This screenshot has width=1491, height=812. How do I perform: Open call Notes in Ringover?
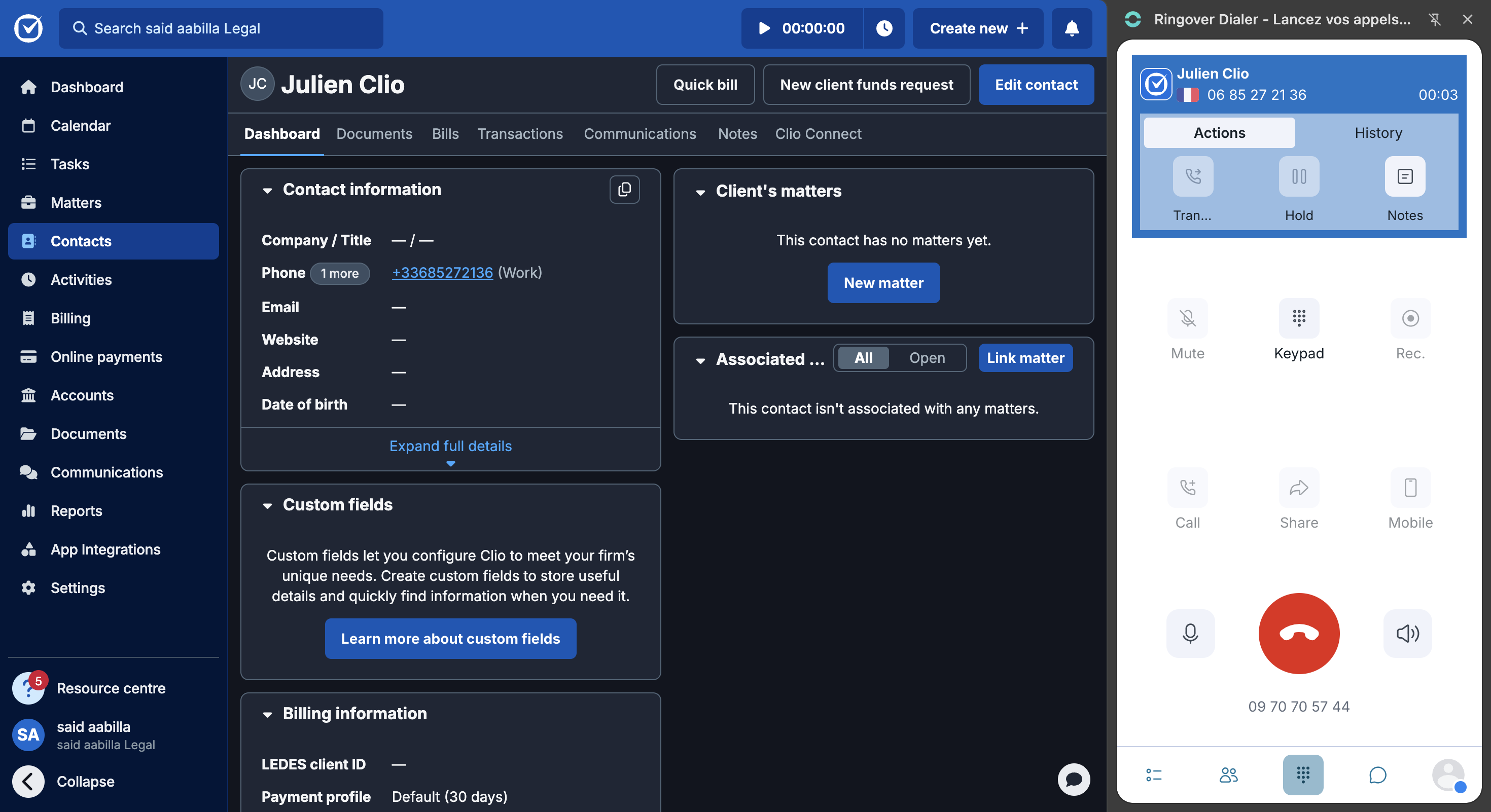pos(1404,176)
